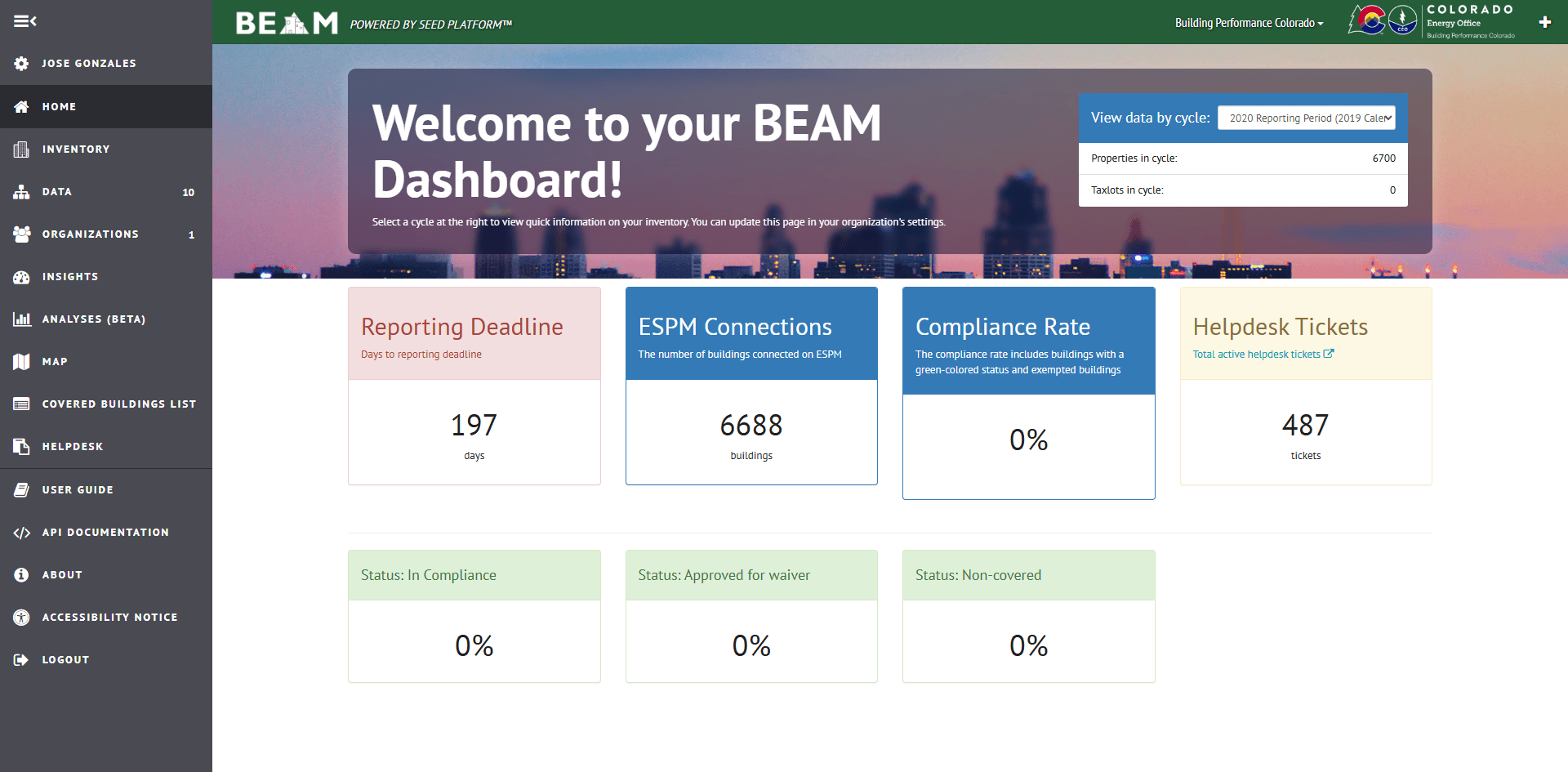The height and width of the screenshot is (772, 1568).
Task: Click the Powered by SEED Platform text
Action: [431, 25]
